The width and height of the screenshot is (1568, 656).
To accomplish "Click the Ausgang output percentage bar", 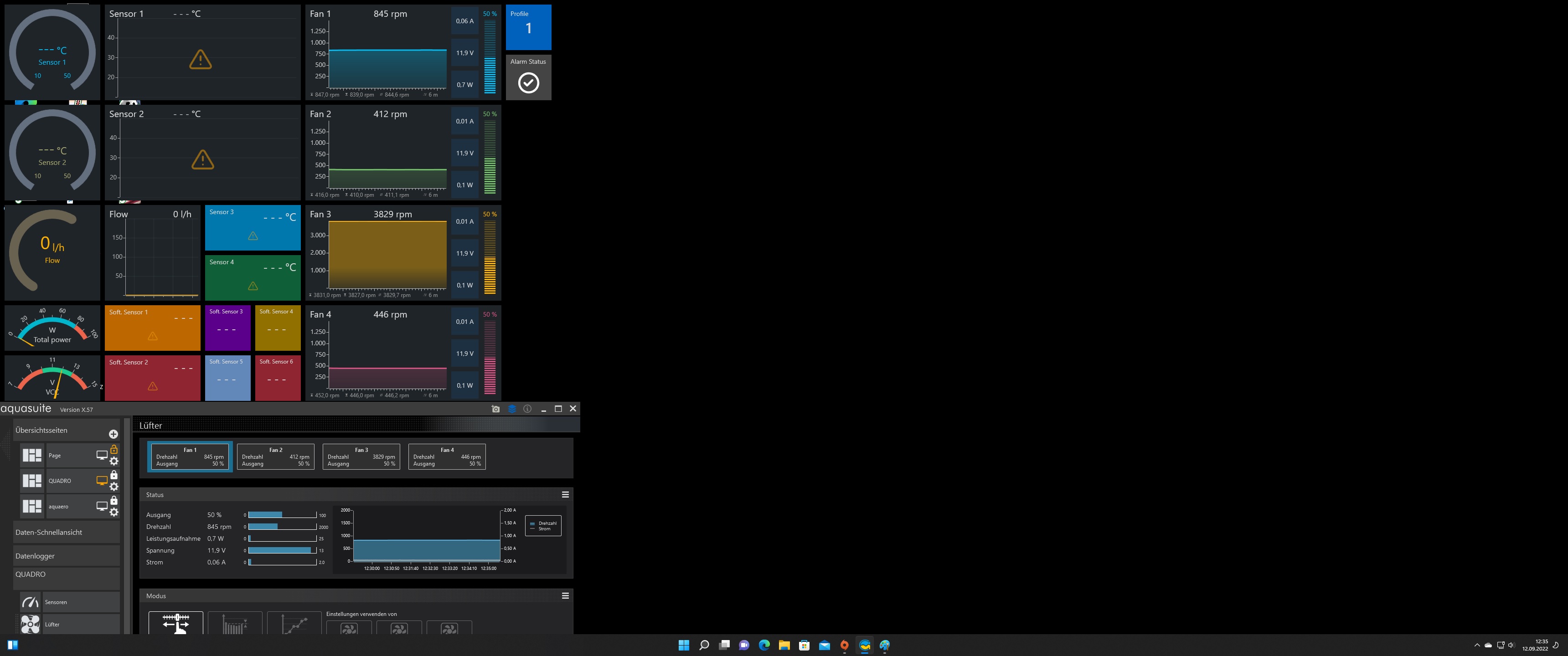I will (x=282, y=515).
